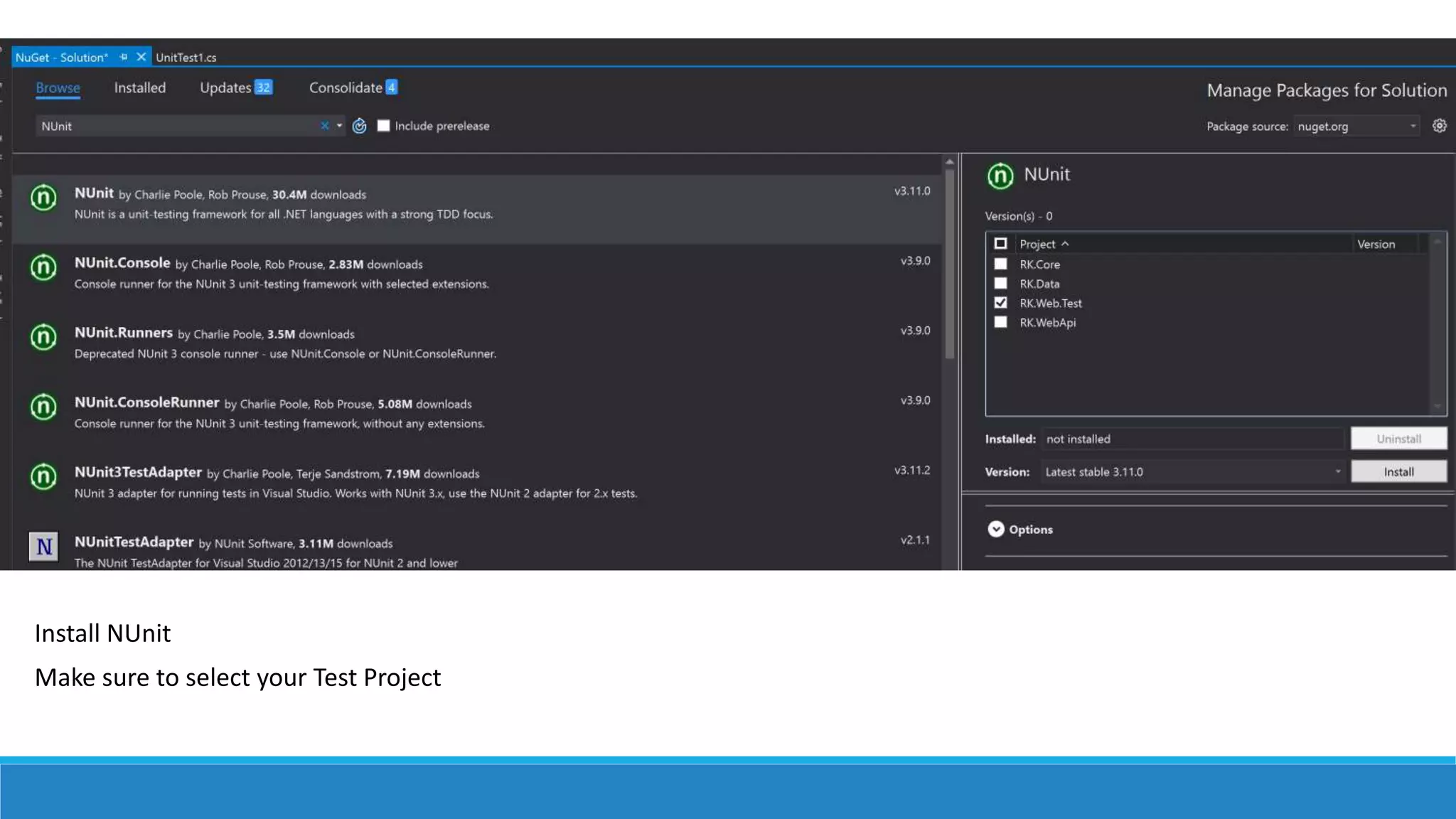The width and height of the screenshot is (1456, 819).
Task: Toggle the select-all Project checkbox
Action: click(x=1000, y=244)
